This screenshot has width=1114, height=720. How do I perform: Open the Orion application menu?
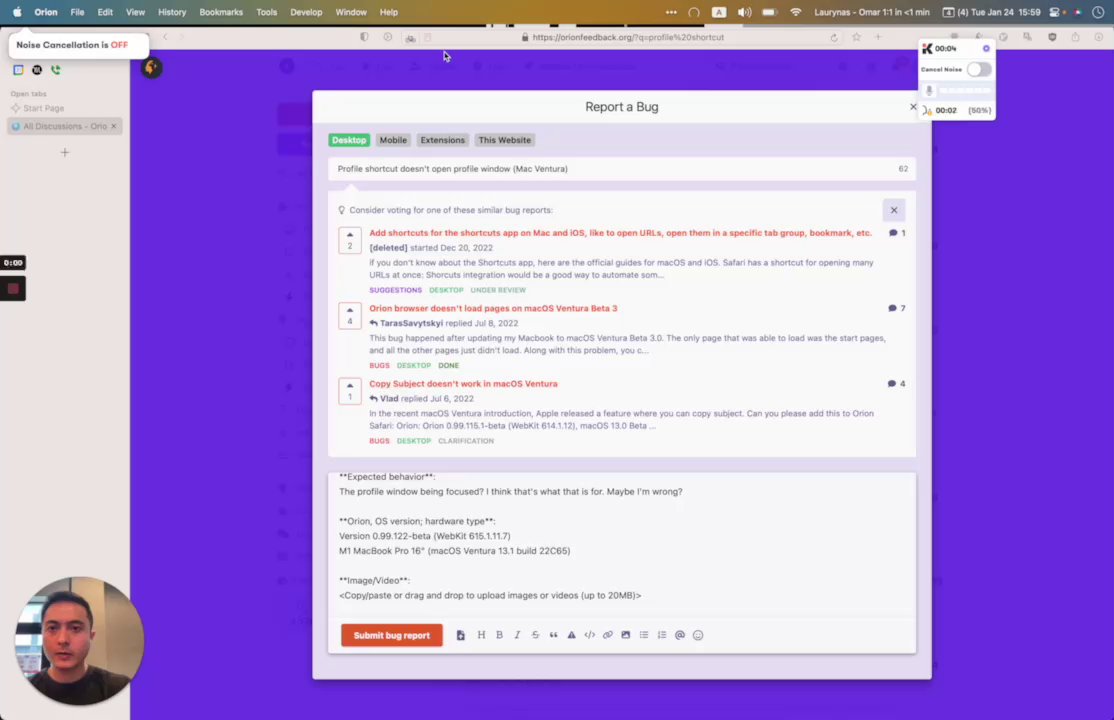click(x=45, y=12)
